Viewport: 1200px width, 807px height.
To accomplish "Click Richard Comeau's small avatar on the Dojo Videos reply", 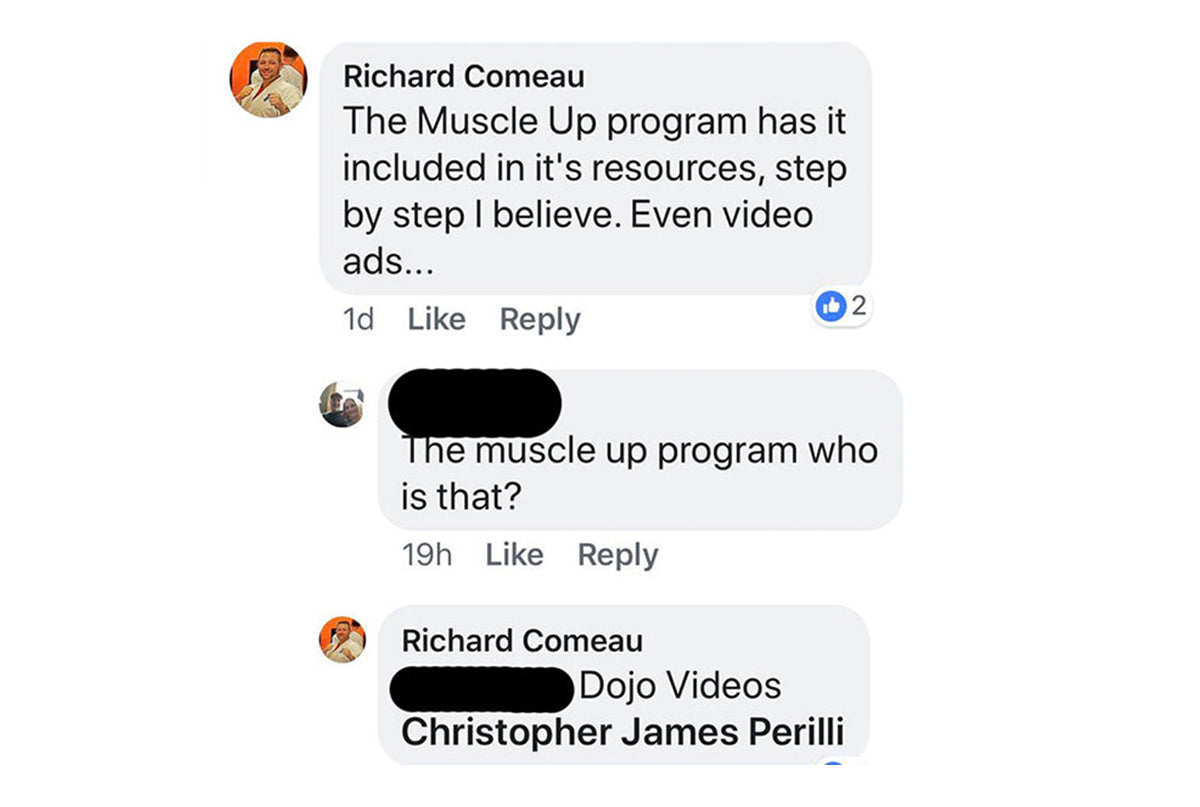I will 342,640.
